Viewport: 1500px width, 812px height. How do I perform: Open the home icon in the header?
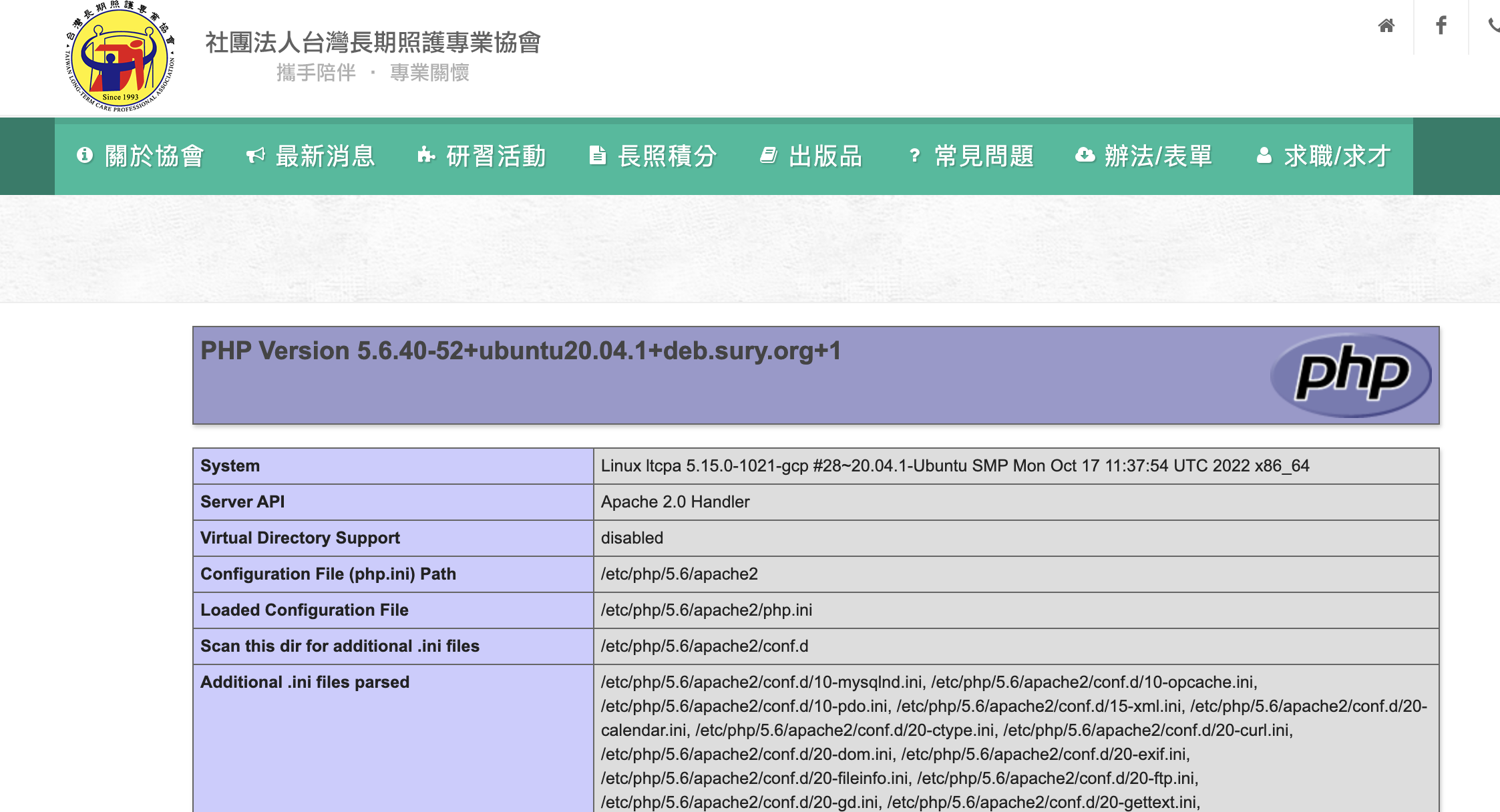click(x=1386, y=25)
